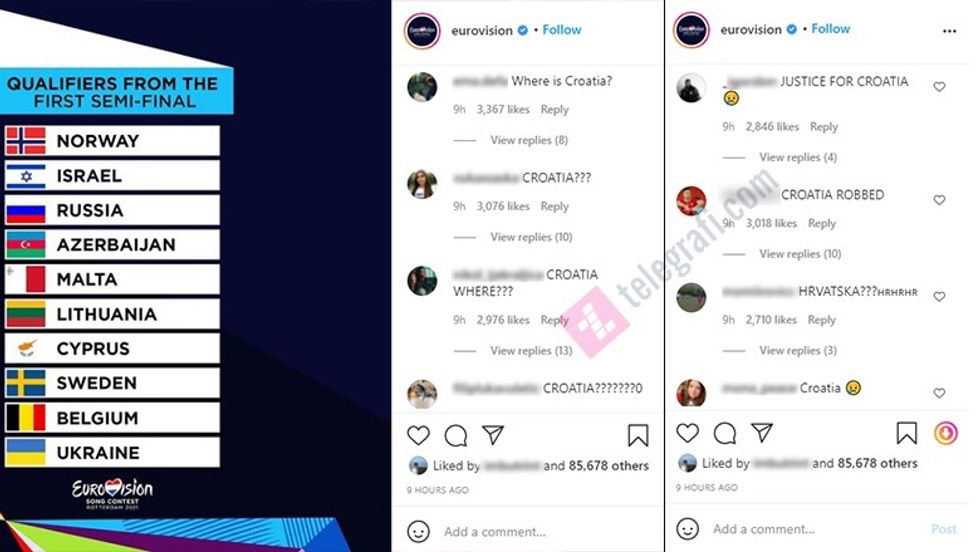Like the post in the middle panel
The width and height of the screenshot is (980, 552).
[418, 435]
